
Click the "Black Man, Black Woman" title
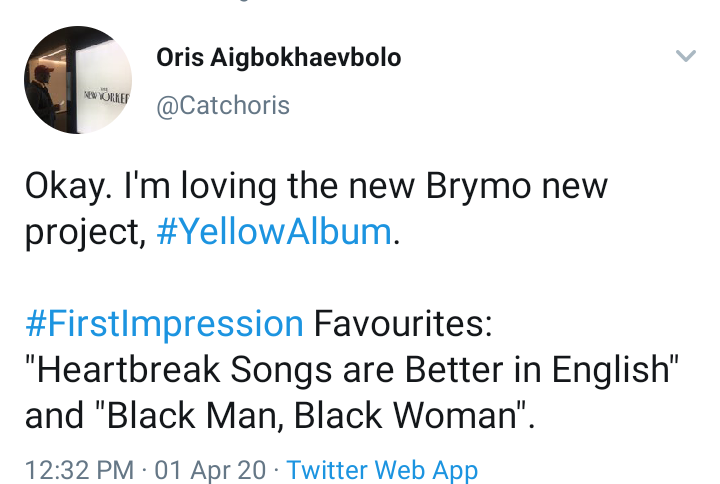tap(313, 416)
